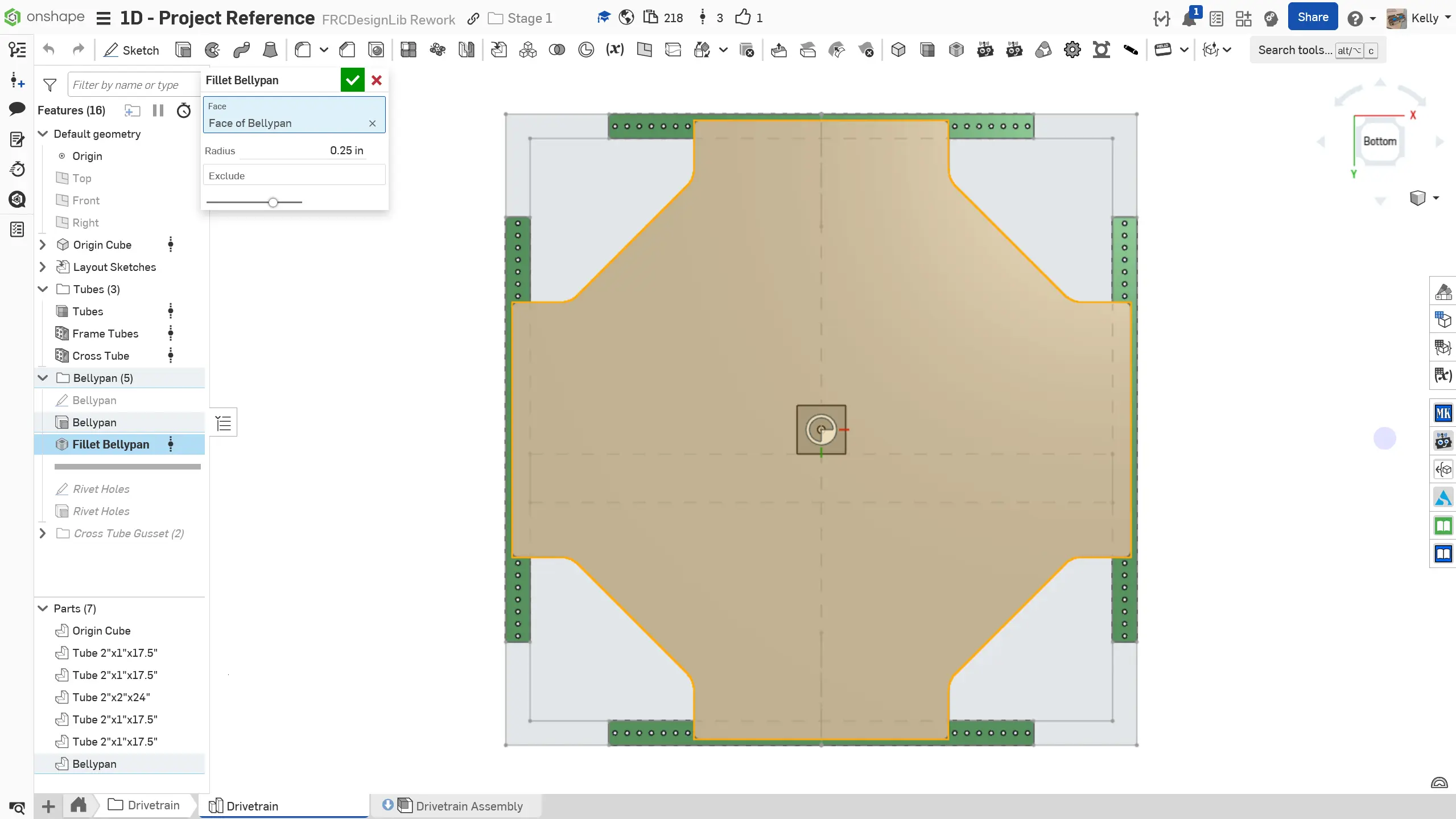This screenshot has width=1456, height=819.
Task: Remove Face of Bellypan selection
Action: 372,124
